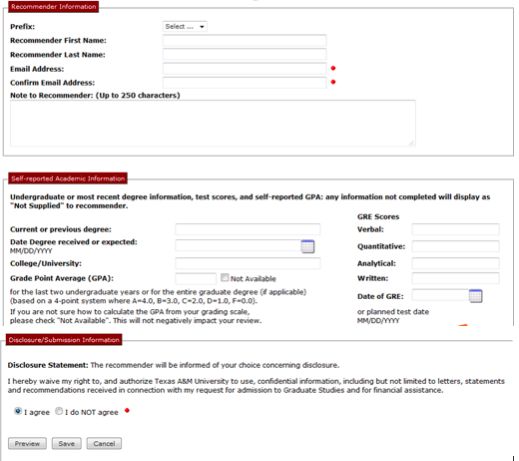Viewport: 519px width, 461px height.
Task: Focus the GRE Written score field
Action: [455, 278]
